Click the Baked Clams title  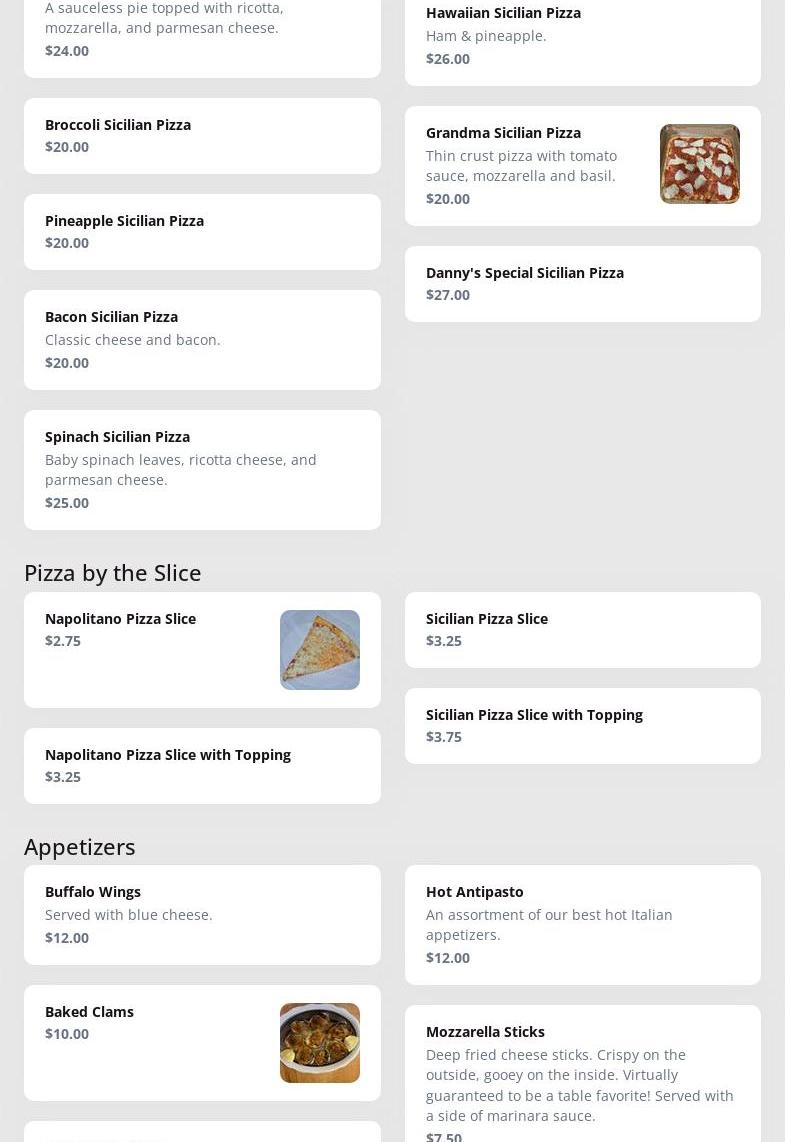click(89, 1012)
